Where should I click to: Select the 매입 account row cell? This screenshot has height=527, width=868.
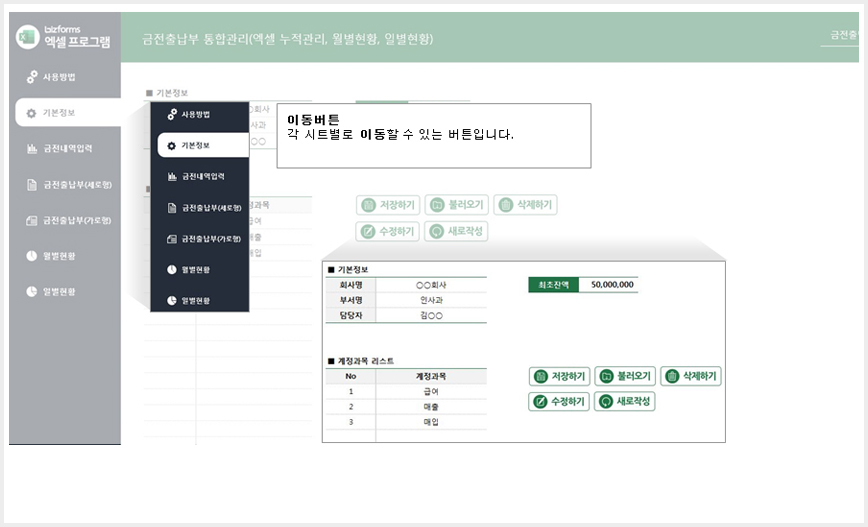tap(431, 422)
